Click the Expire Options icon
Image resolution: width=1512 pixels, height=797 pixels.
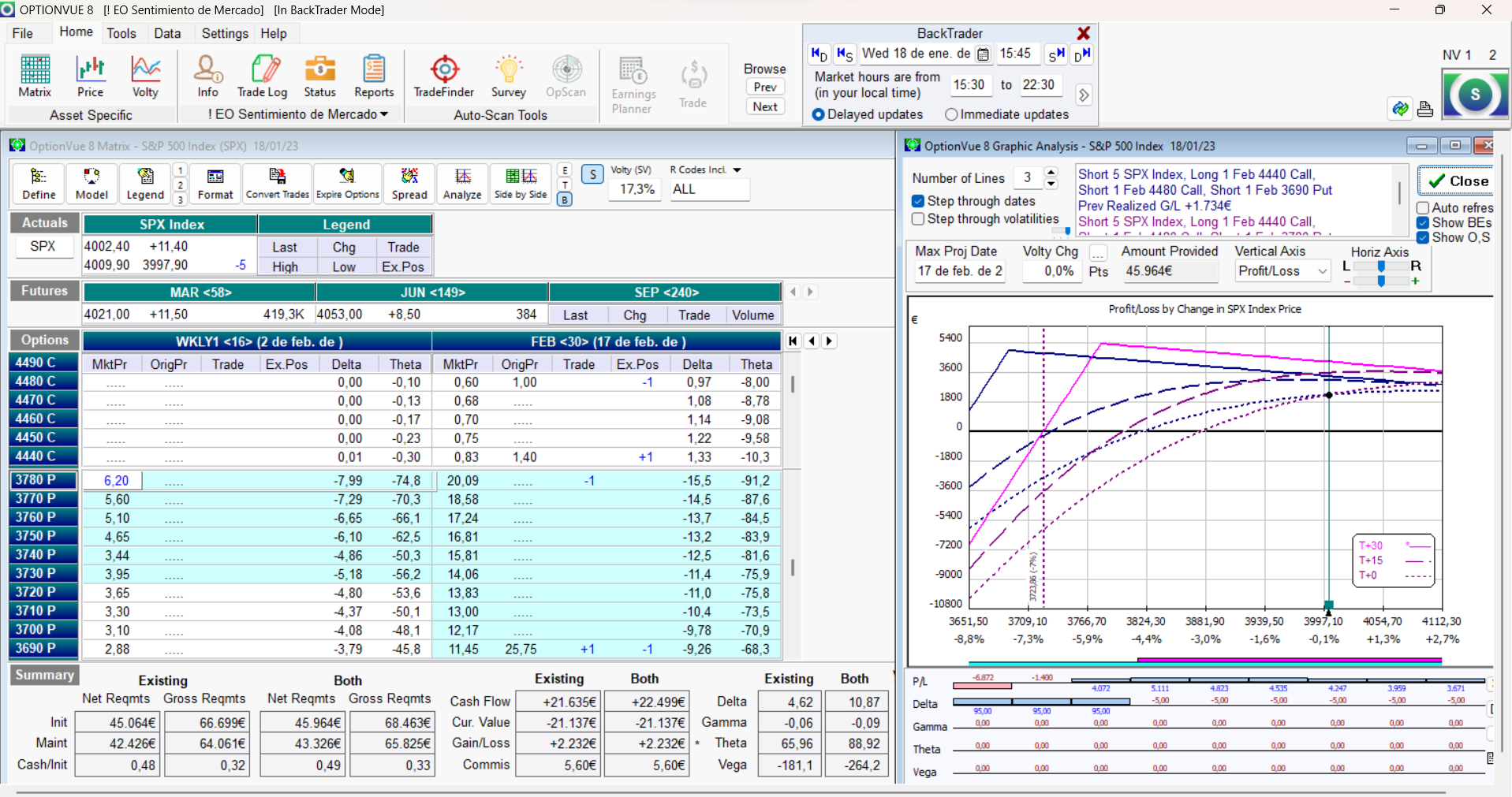click(347, 184)
